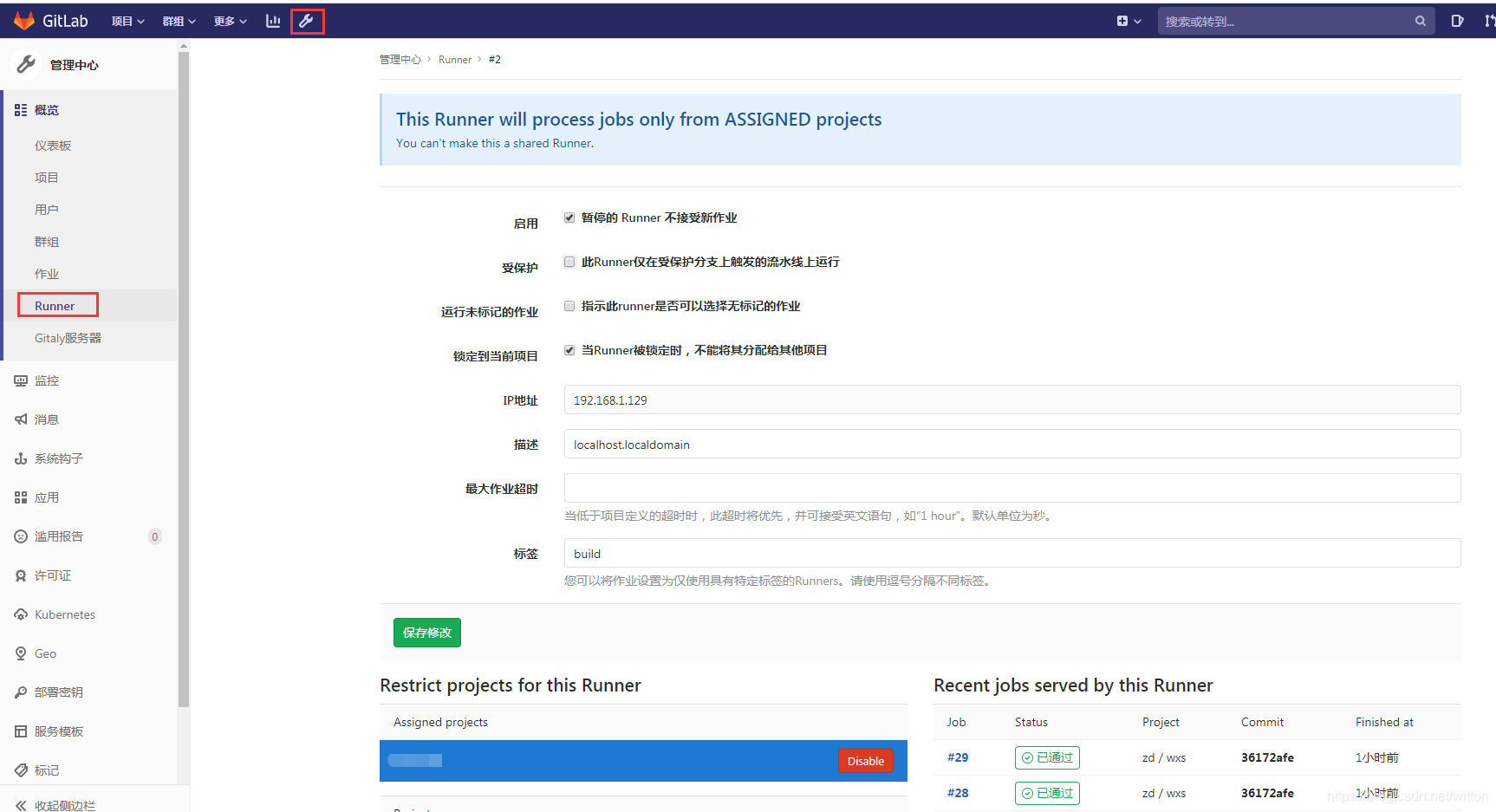Click the sidebar vertical scrollbar
Viewport: 1496px width, 812px height.
pos(184,380)
